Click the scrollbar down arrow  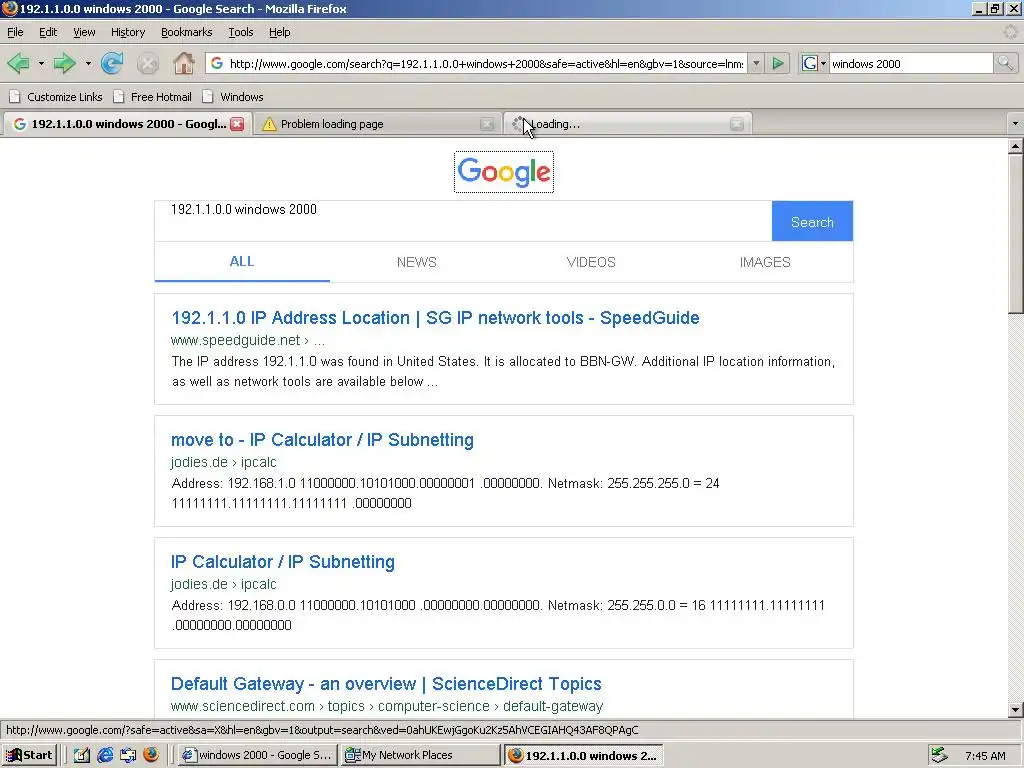click(x=1016, y=710)
